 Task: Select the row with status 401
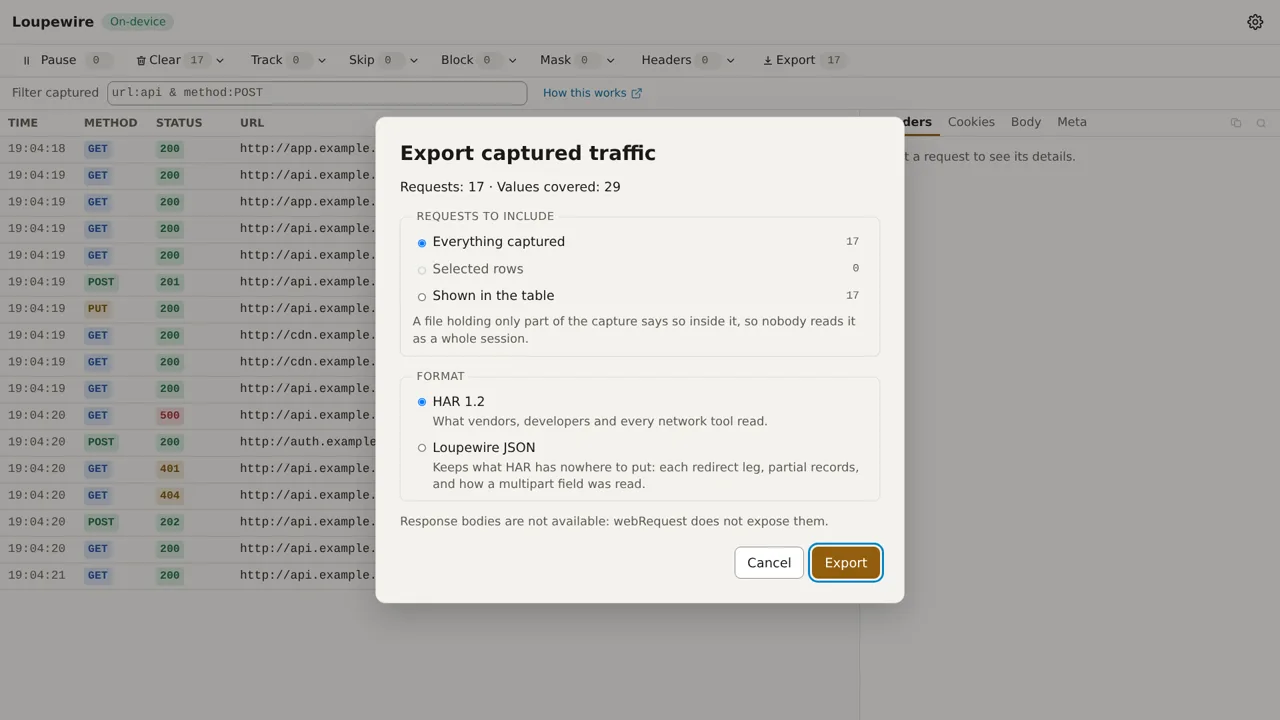tap(430, 469)
